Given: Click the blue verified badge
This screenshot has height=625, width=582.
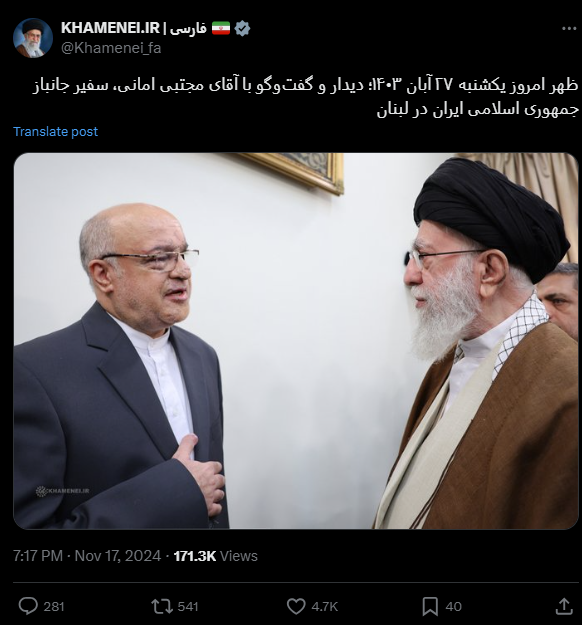Looking at the screenshot, I should click(x=242, y=28).
